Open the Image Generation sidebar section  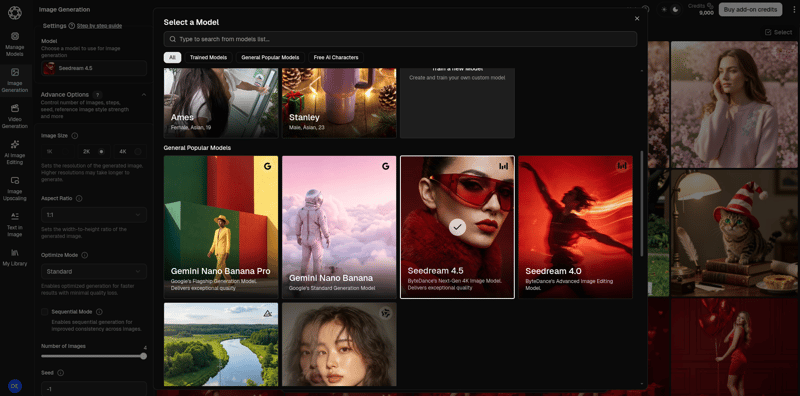[15, 80]
